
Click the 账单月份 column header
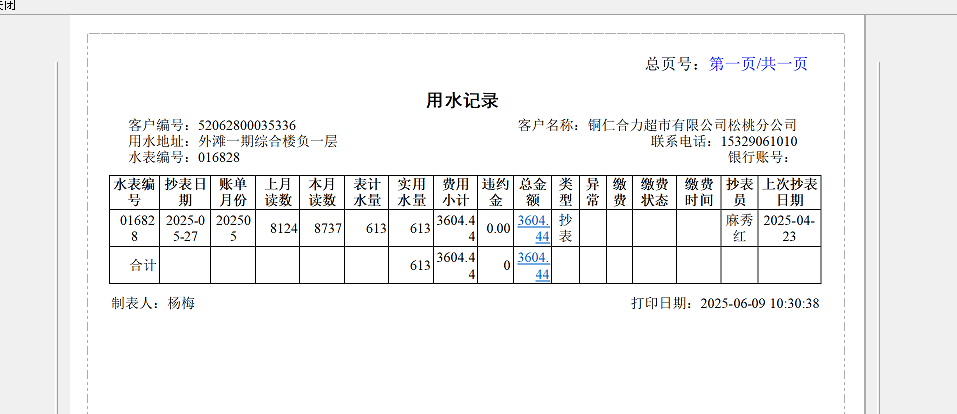tap(232, 192)
